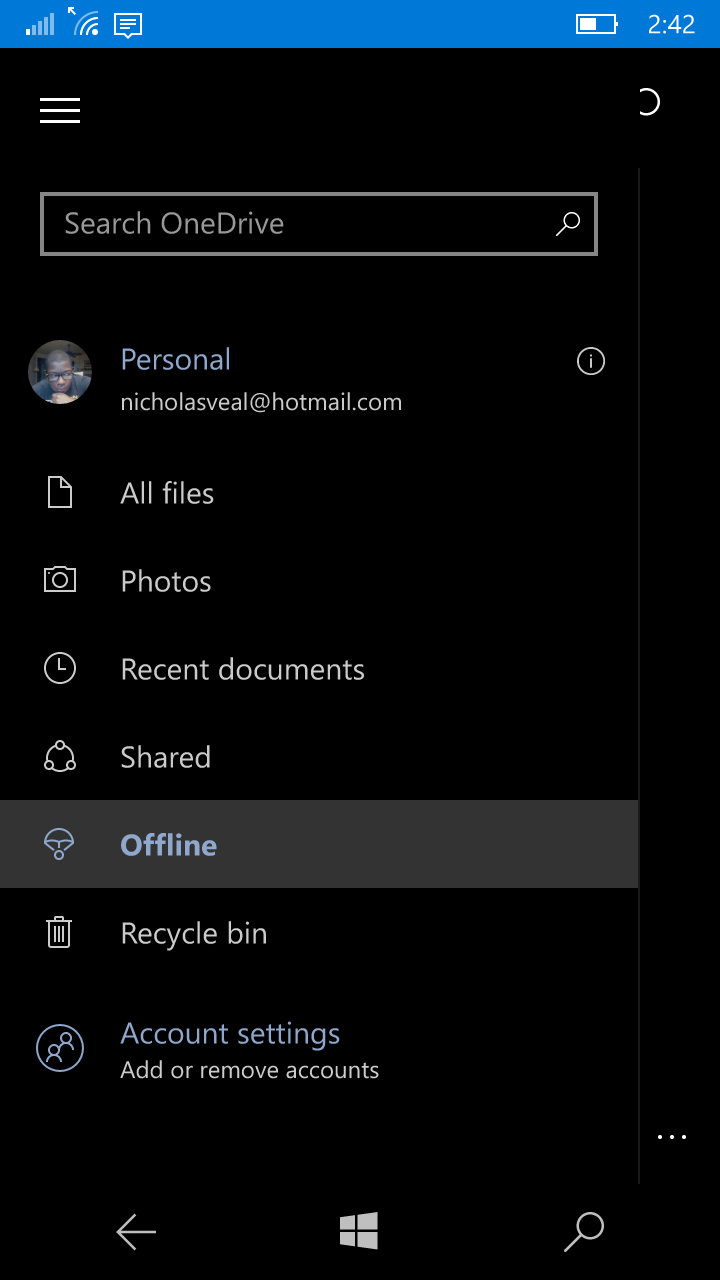This screenshot has height=1280, width=720.
Task: Click the Recent documents clock icon
Action: 60,669
